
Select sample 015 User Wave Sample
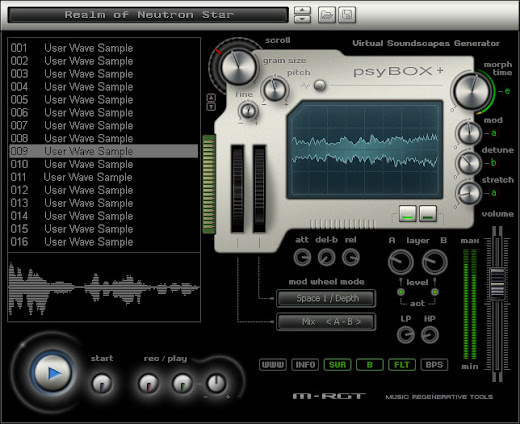pos(104,229)
